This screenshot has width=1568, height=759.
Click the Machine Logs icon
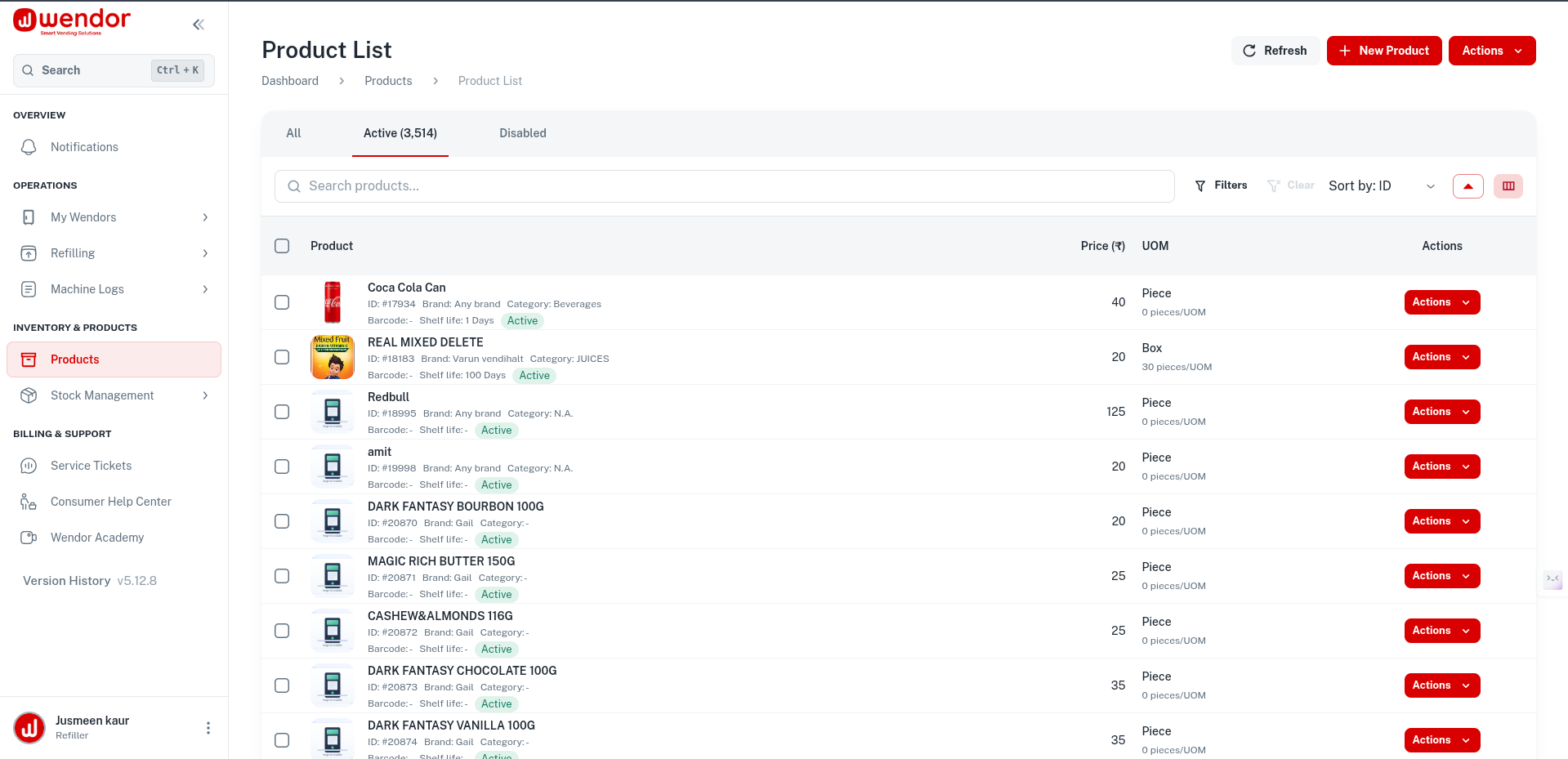click(29, 289)
